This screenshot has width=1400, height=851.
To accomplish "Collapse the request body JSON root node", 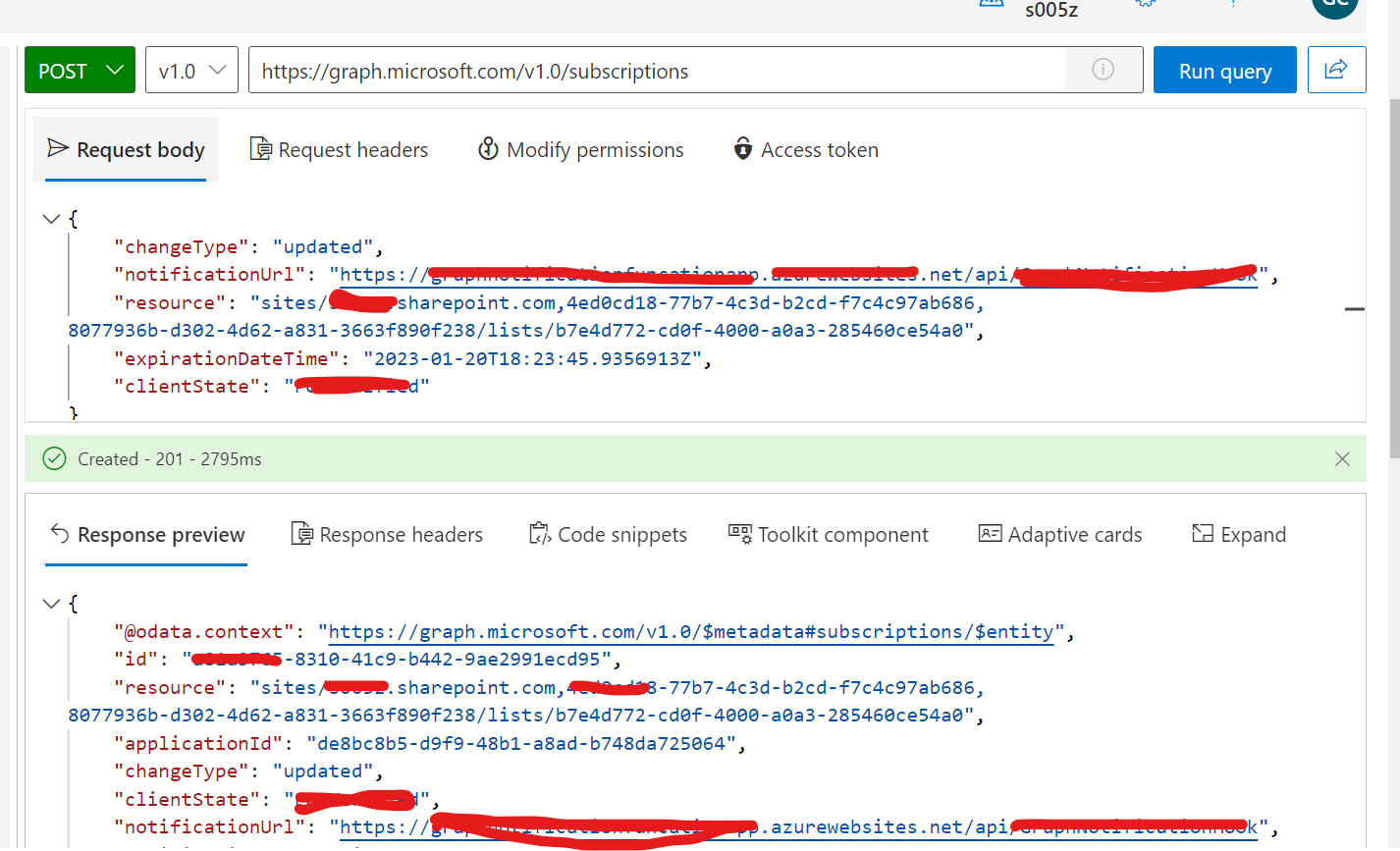I will pos(51,218).
